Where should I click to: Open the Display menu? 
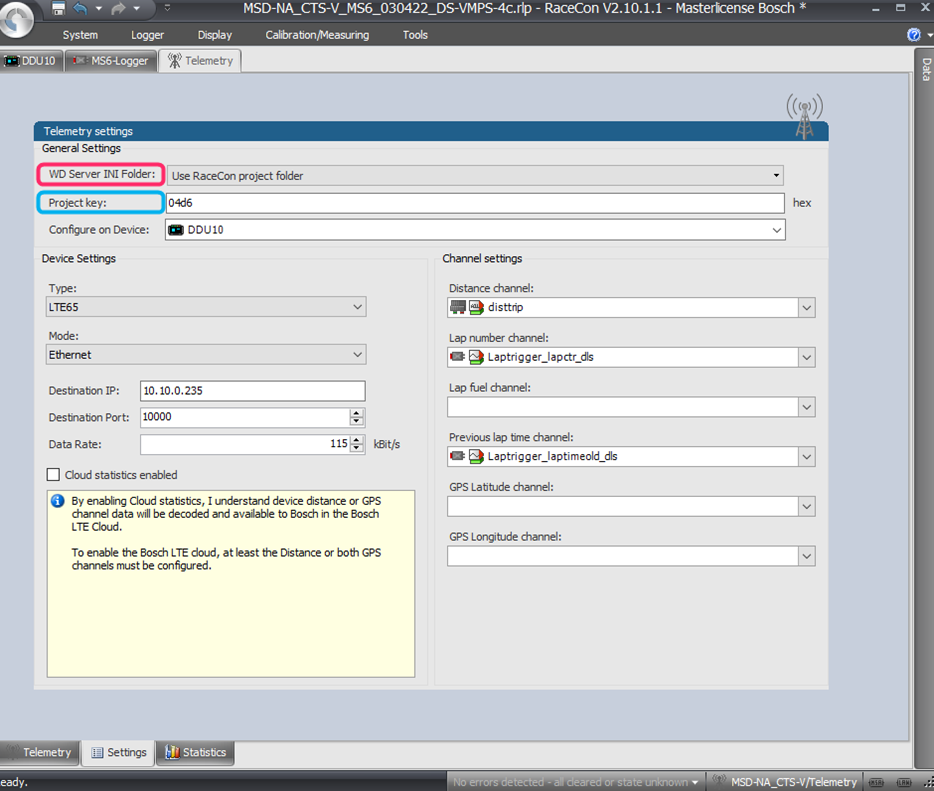214,35
